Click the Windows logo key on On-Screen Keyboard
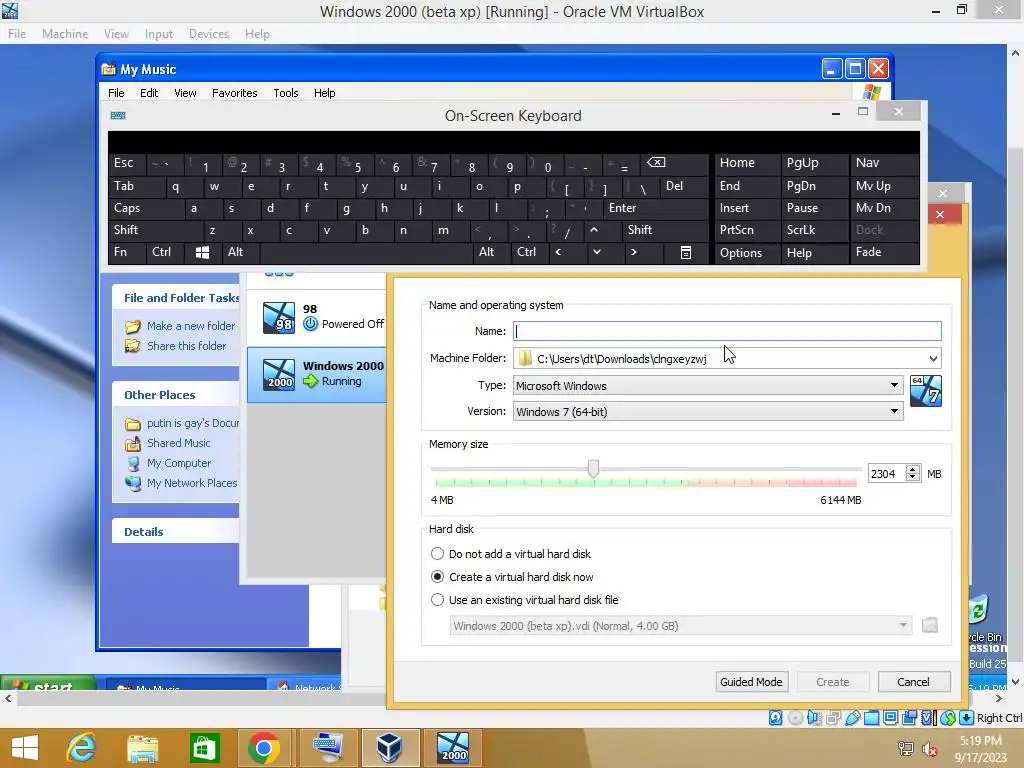 click(x=202, y=253)
